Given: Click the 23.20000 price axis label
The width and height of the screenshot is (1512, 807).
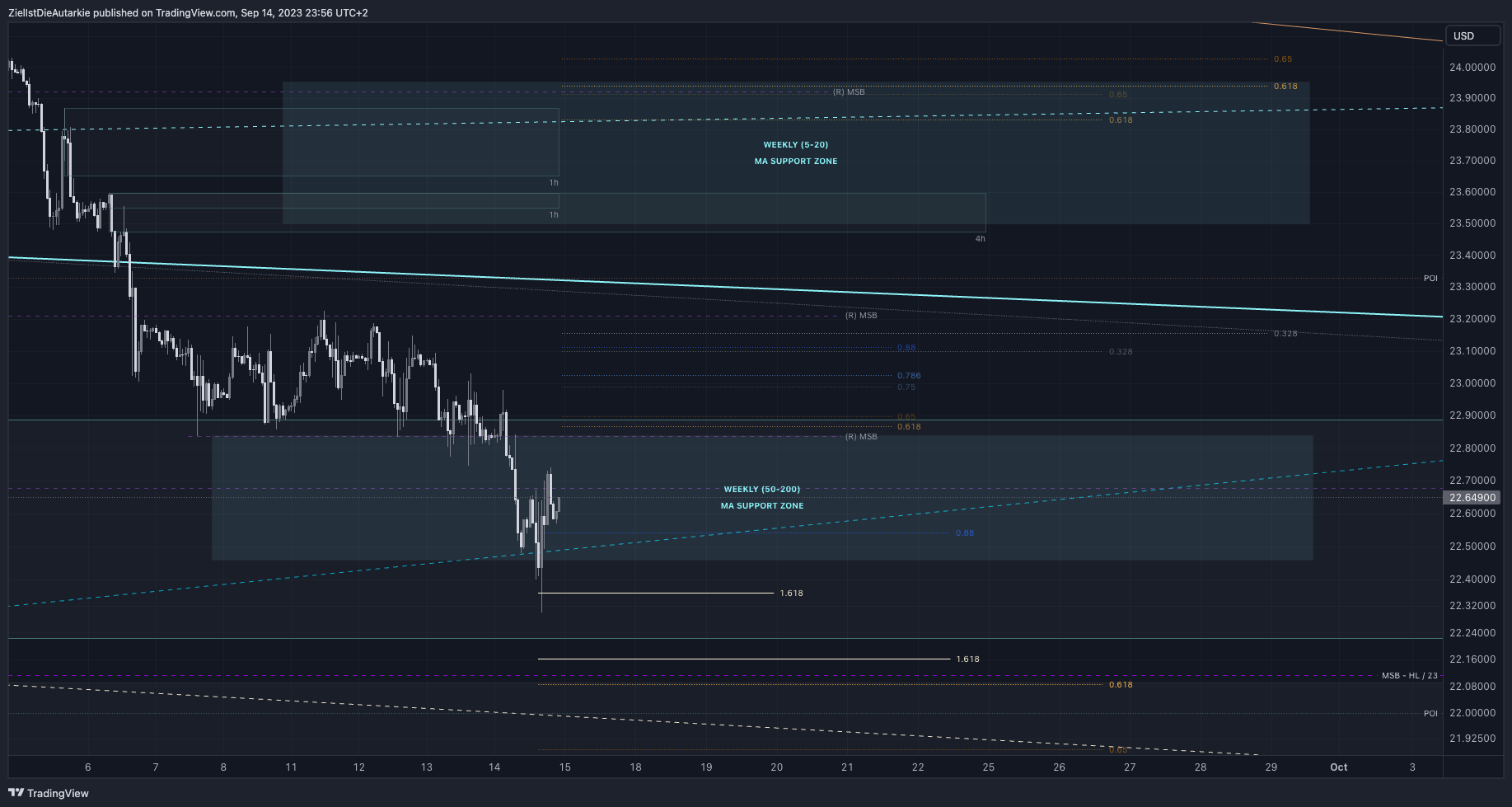Looking at the screenshot, I should (x=1472, y=319).
